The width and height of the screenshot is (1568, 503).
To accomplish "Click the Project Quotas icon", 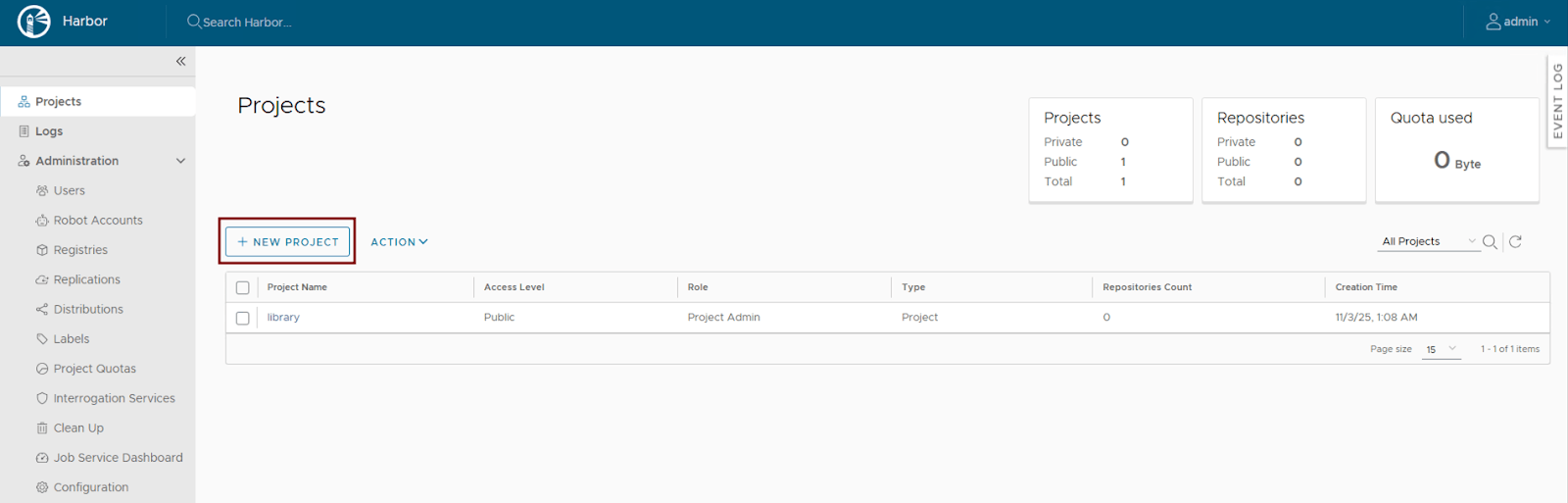I will pos(42,369).
